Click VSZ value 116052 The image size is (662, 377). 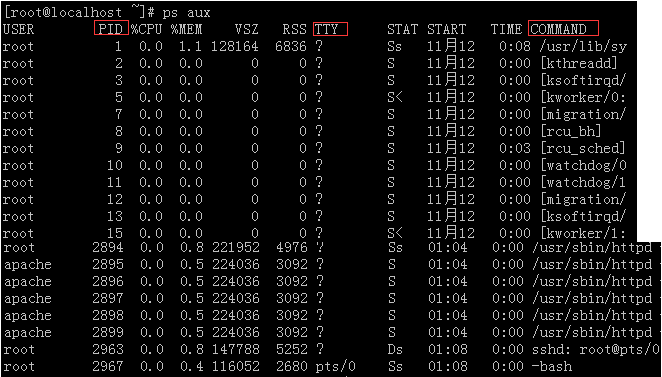point(236,366)
